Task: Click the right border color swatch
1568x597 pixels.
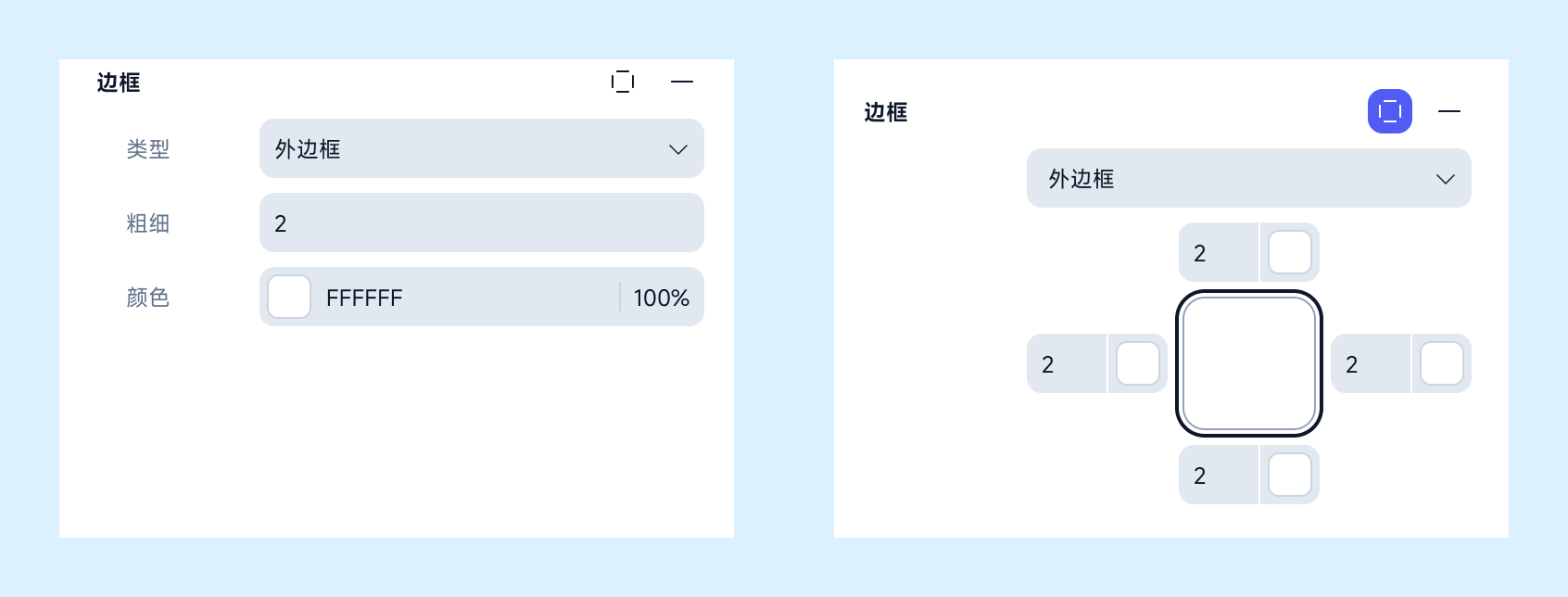Action: click(1442, 363)
